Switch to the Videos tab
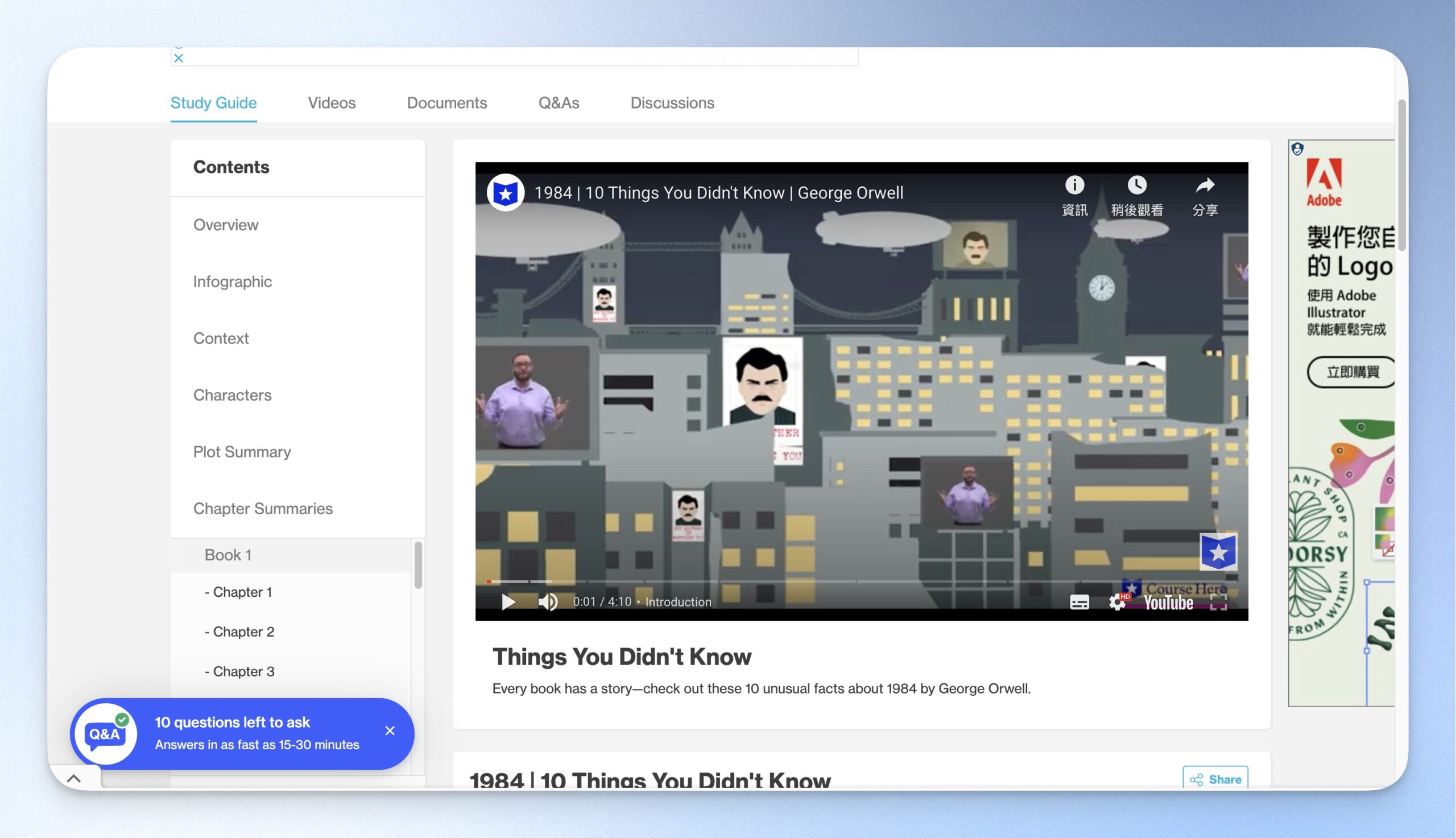The width and height of the screenshot is (1456, 838). tap(332, 102)
